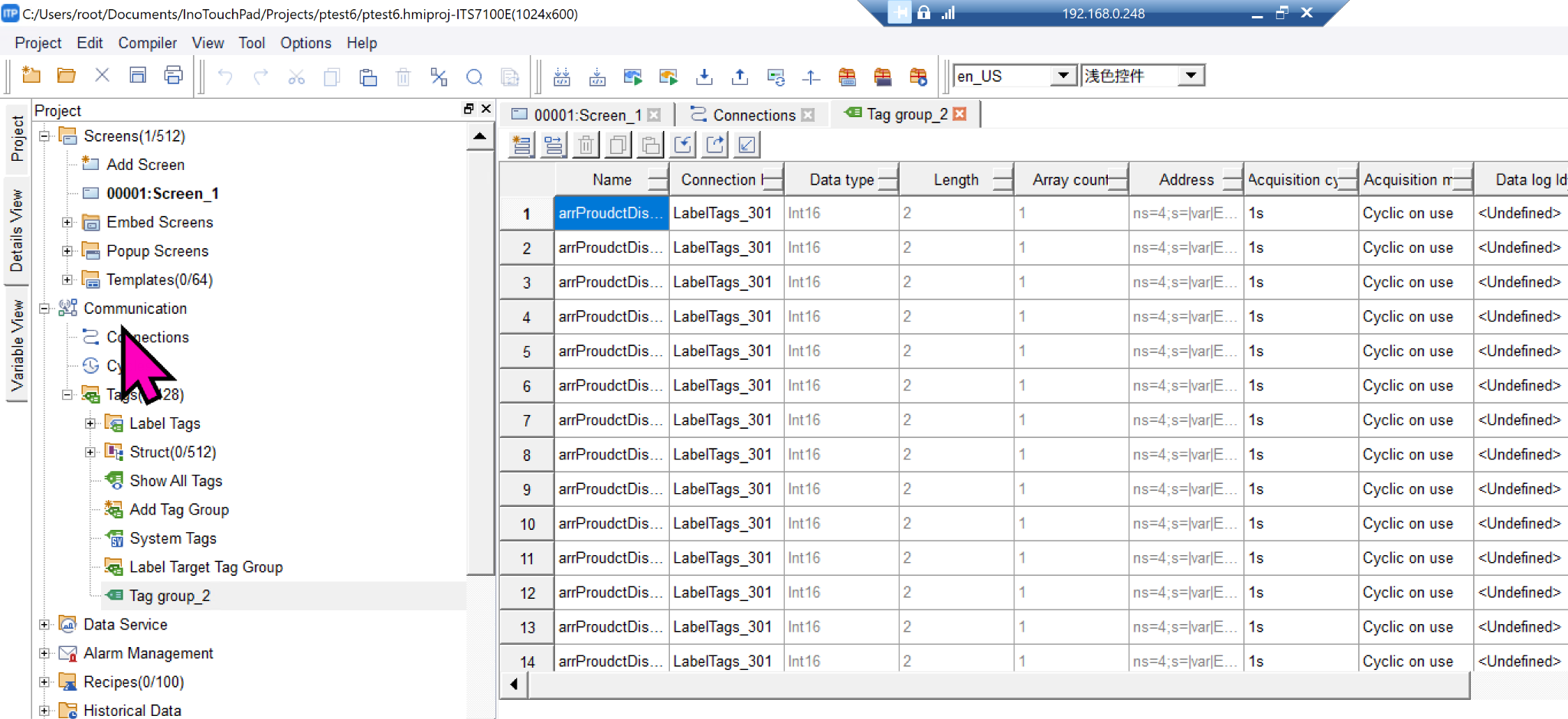Click the upload arrow toolbar icon

pos(740,77)
